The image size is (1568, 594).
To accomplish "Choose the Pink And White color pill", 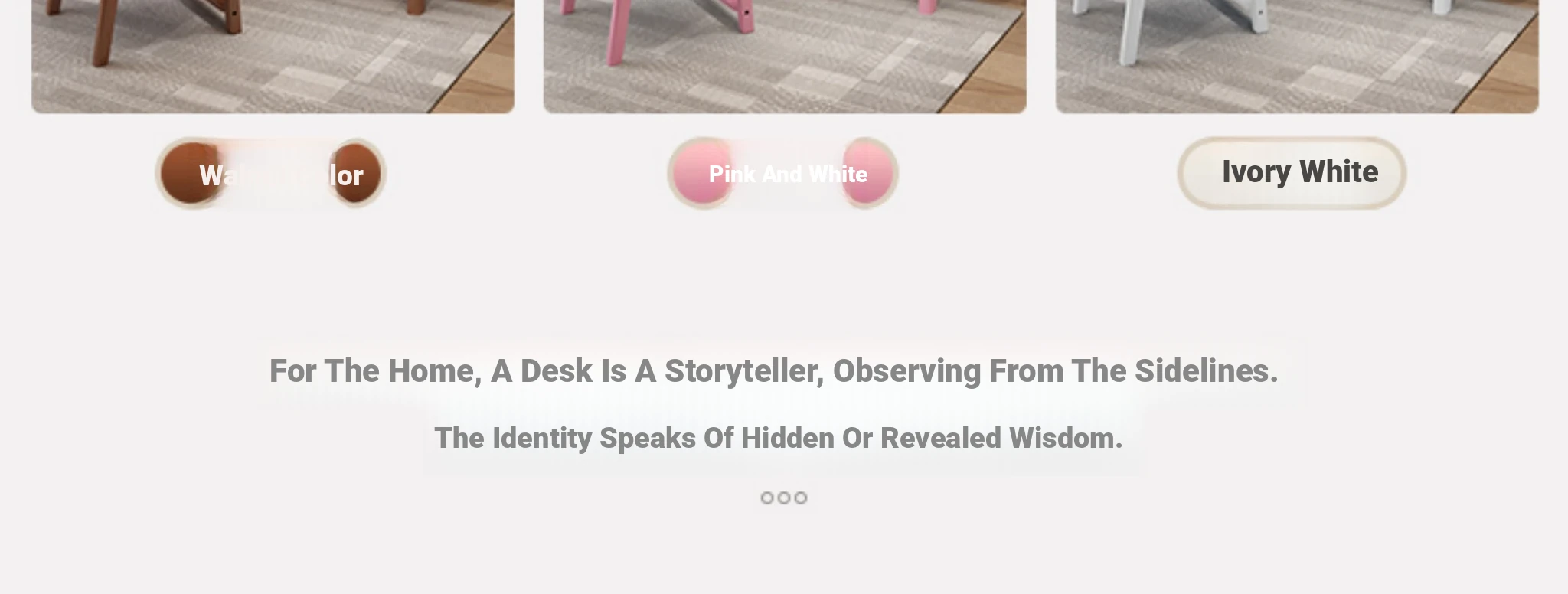I will [782, 174].
